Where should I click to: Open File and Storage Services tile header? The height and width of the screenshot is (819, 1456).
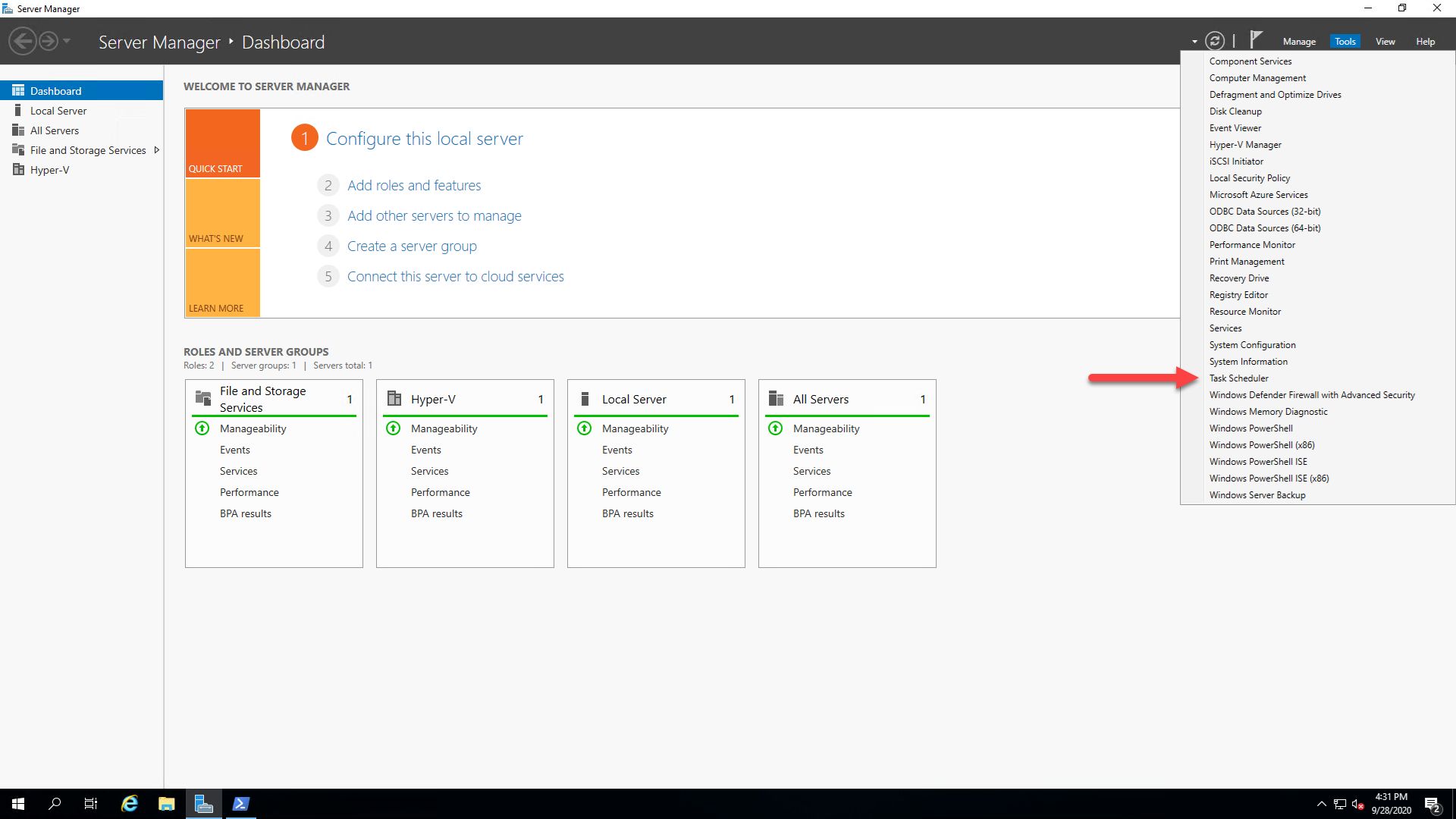[x=274, y=399]
